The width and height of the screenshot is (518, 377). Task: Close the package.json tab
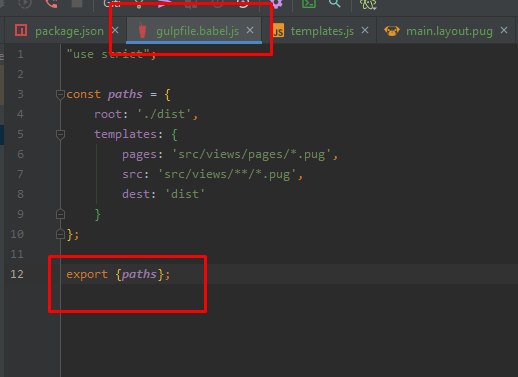coord(115,30)
